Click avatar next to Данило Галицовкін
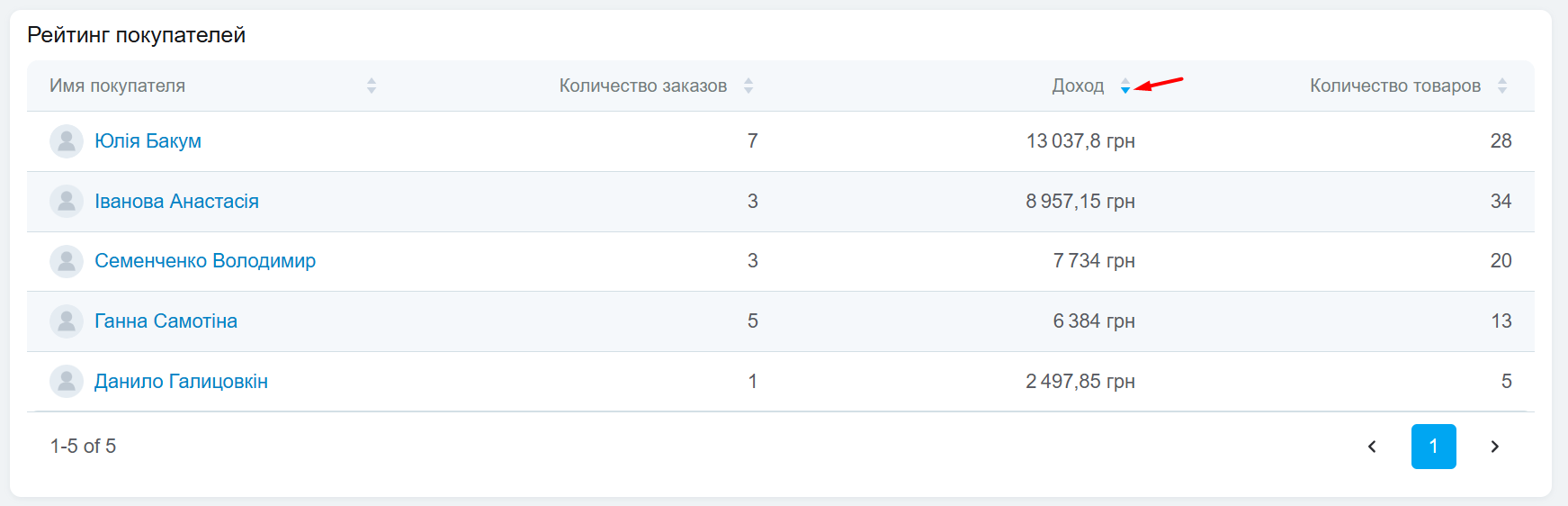Viewport: 1568px width, 506px height. point(67,382)
